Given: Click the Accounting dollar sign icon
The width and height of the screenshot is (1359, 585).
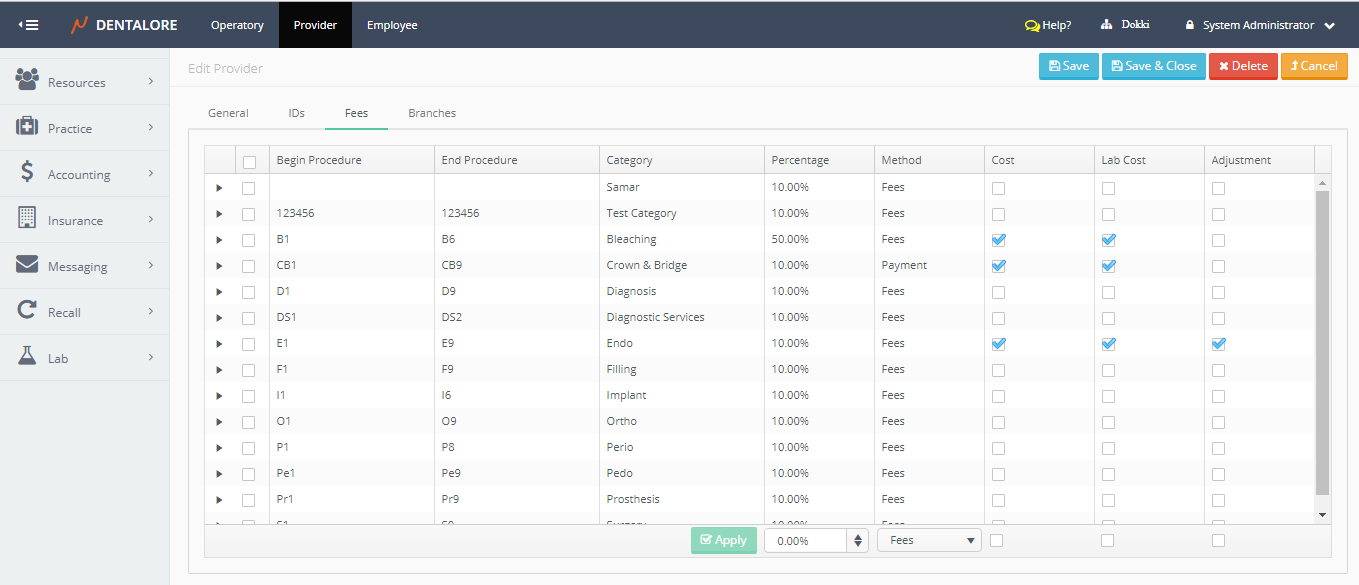Looking at the screenshot, I should 27,172.
